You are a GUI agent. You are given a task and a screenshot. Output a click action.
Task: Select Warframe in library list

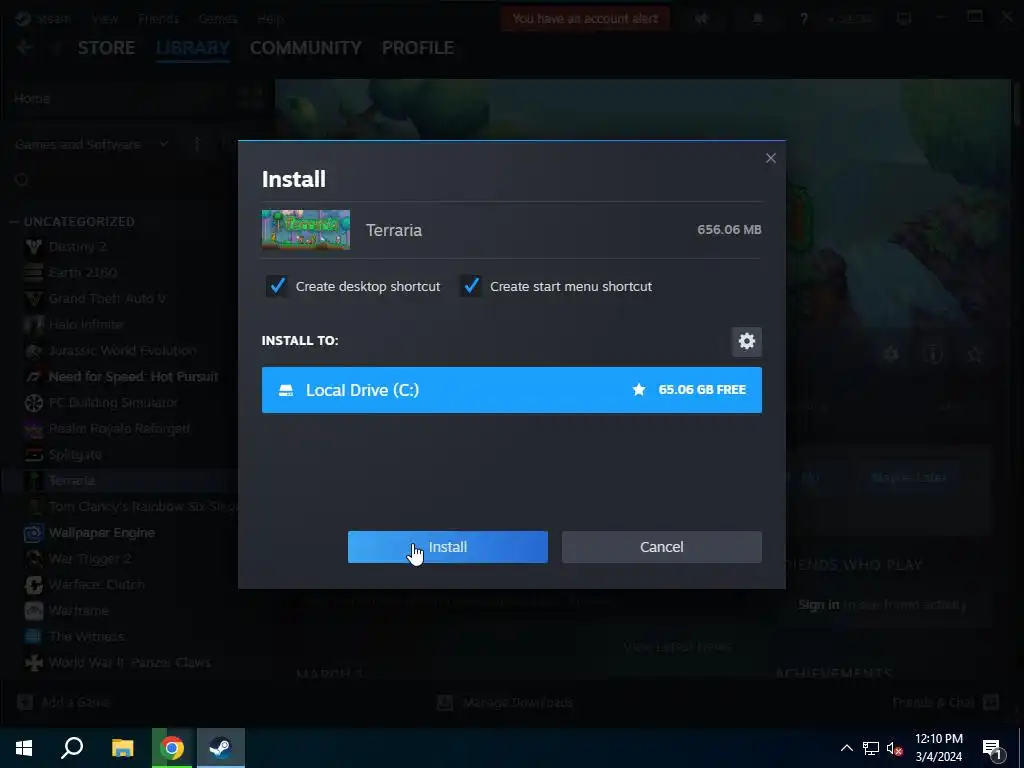(x=78, y=611)
